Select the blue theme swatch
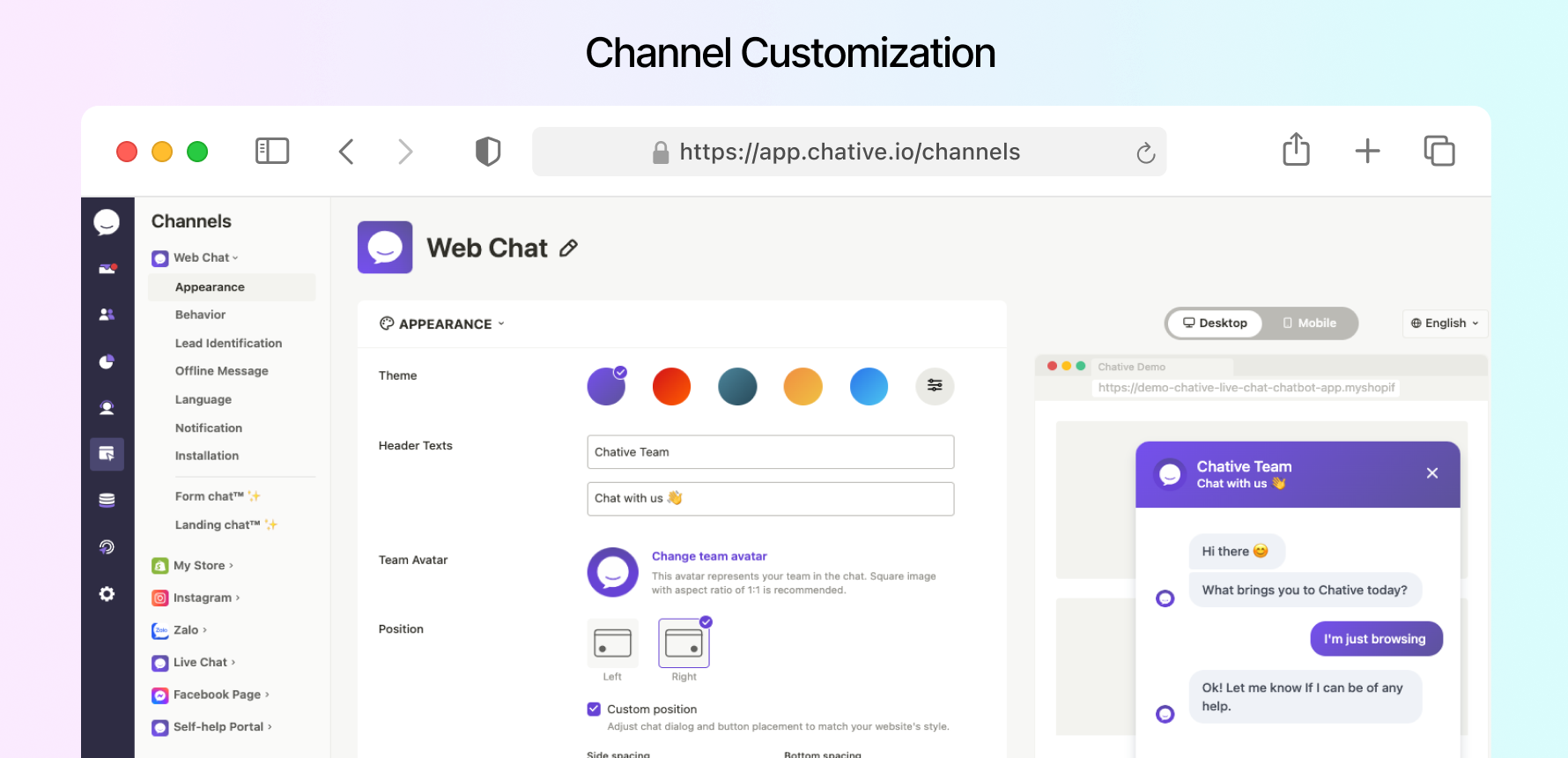Viewport: 1568px width, 758px height. (869, 386)
